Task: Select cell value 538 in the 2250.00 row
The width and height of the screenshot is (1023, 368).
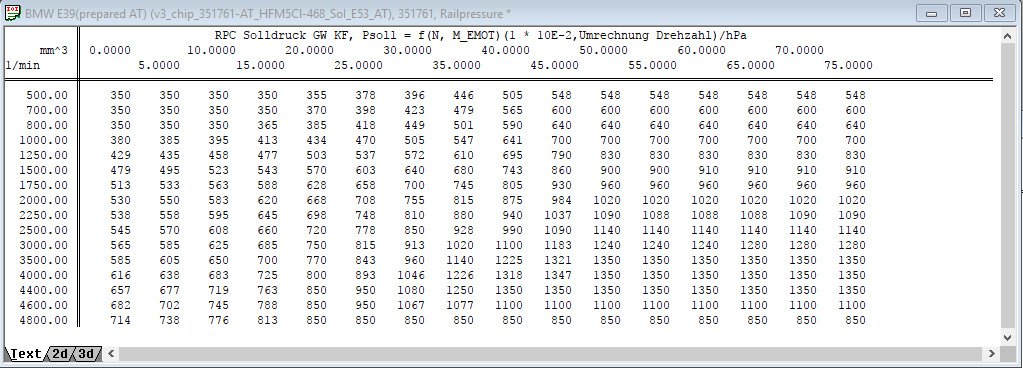Action: coord(120,215)
